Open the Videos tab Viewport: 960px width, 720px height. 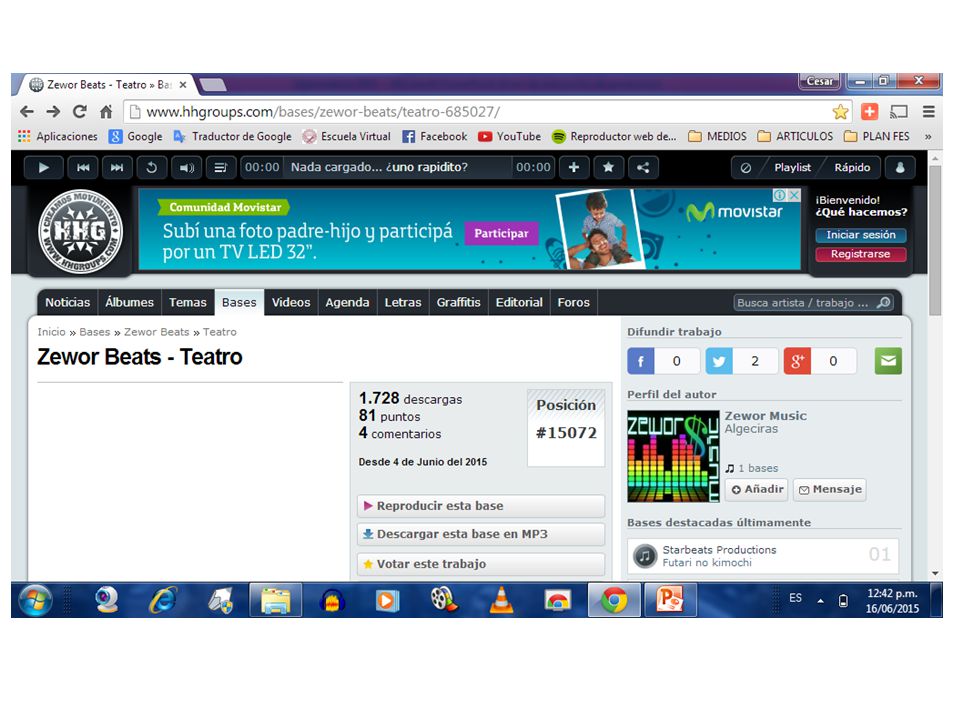[x=291, y=302]
